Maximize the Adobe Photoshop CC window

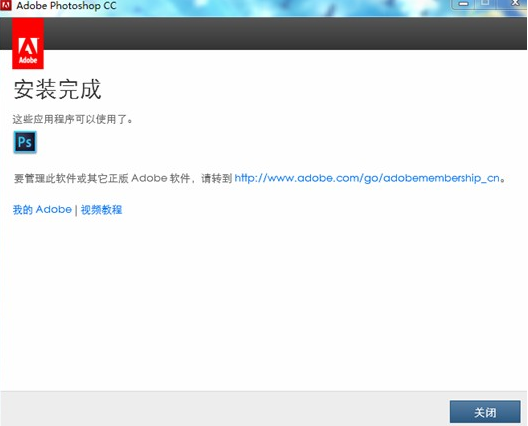point(486,3)
